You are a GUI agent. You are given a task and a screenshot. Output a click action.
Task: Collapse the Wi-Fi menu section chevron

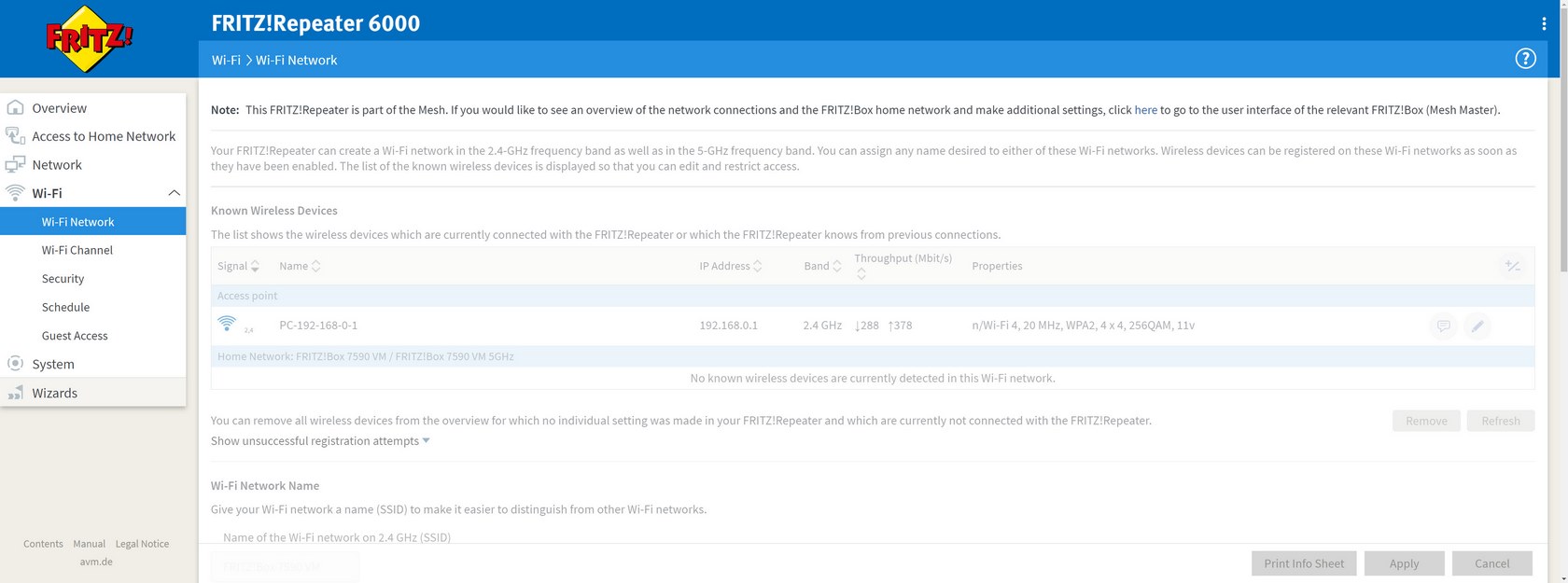click(x=174, y=193)
